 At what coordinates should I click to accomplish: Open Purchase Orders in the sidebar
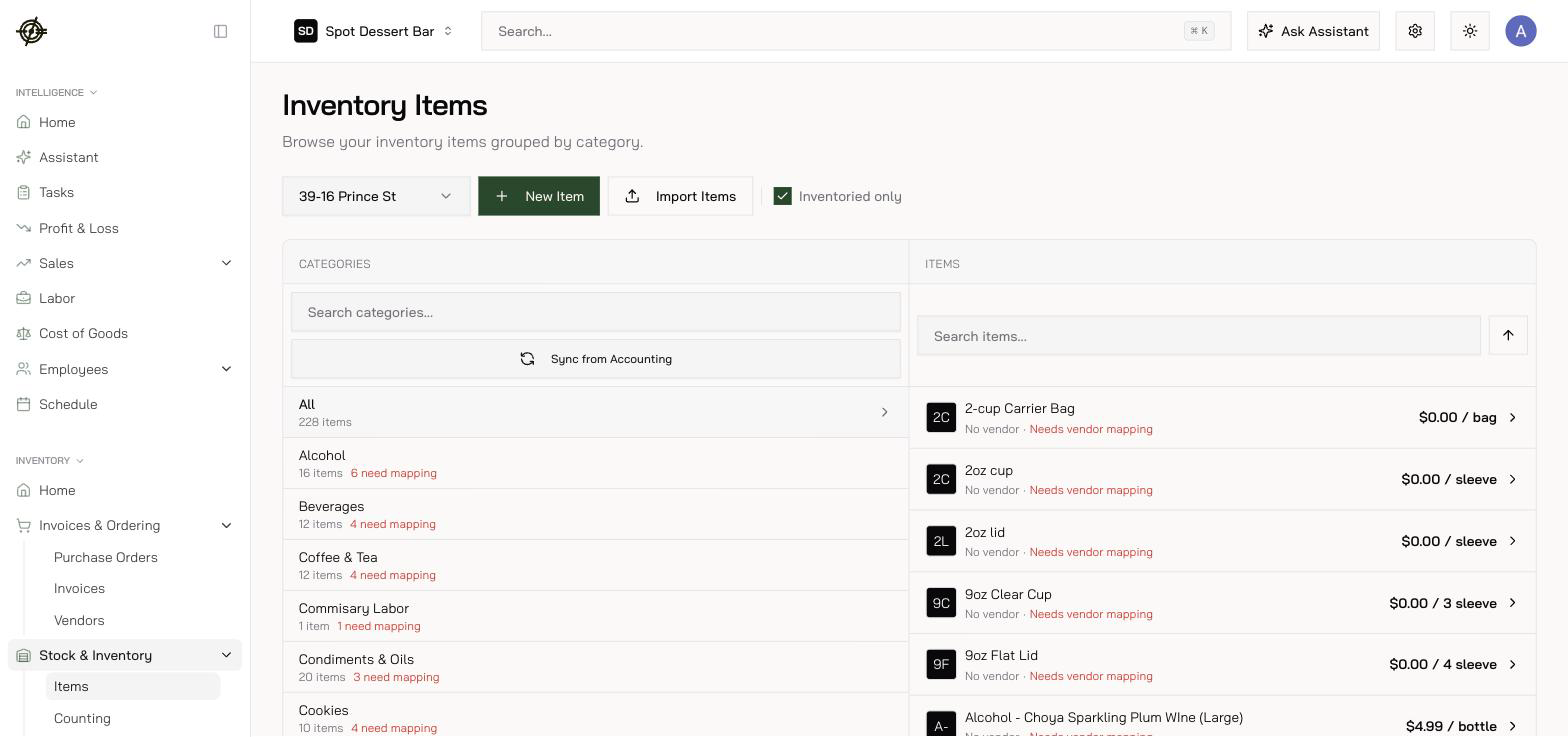point(105,557)
